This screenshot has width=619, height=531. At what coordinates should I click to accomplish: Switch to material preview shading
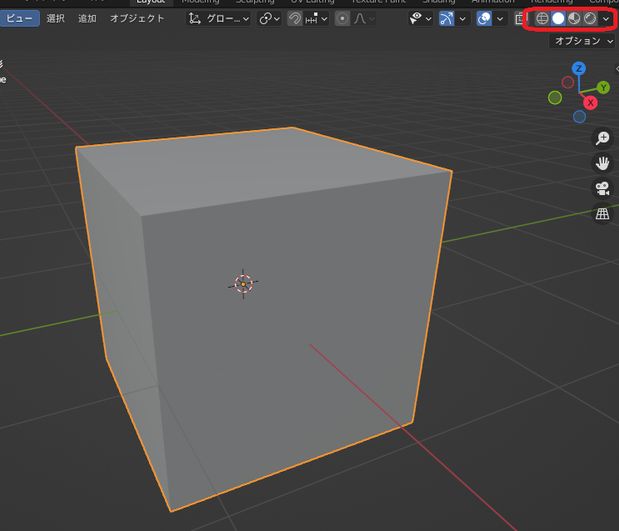point(574,18)
